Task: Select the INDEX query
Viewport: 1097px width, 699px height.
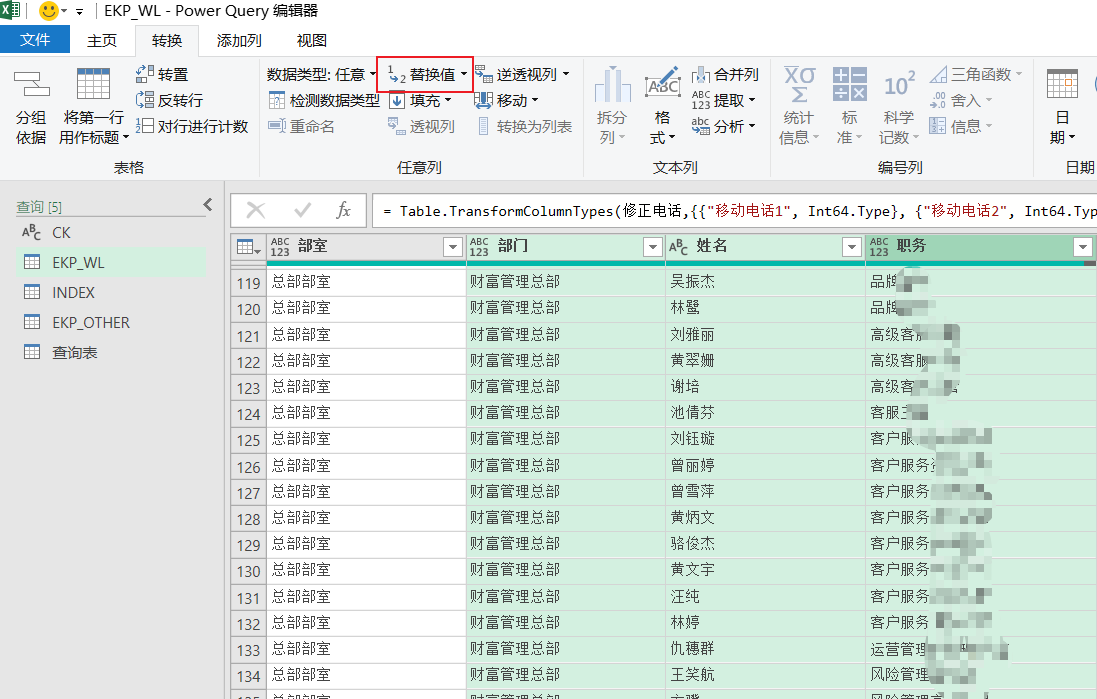Action: tap(111, 292)
